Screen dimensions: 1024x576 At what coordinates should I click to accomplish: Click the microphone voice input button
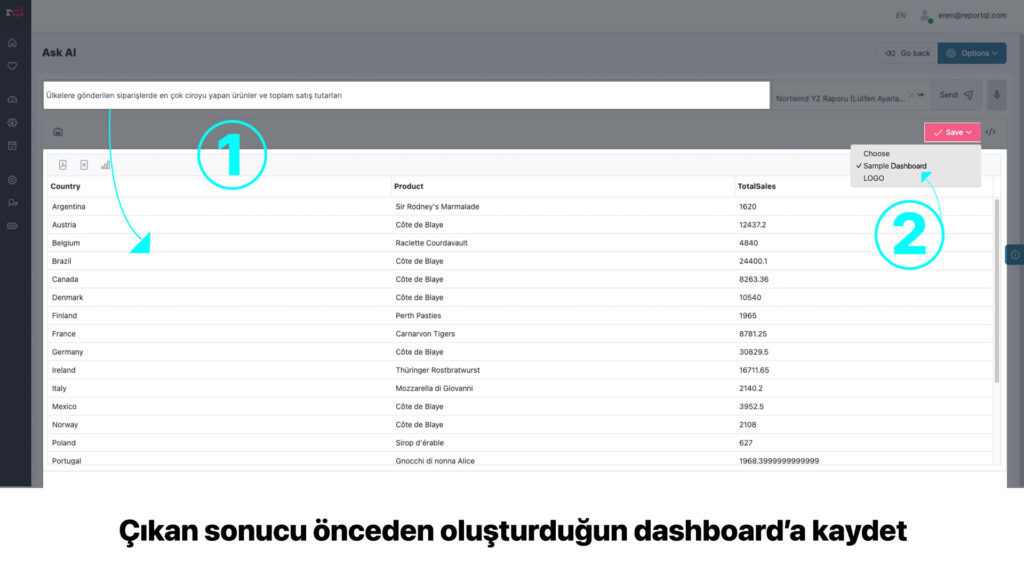pos(996,95)
